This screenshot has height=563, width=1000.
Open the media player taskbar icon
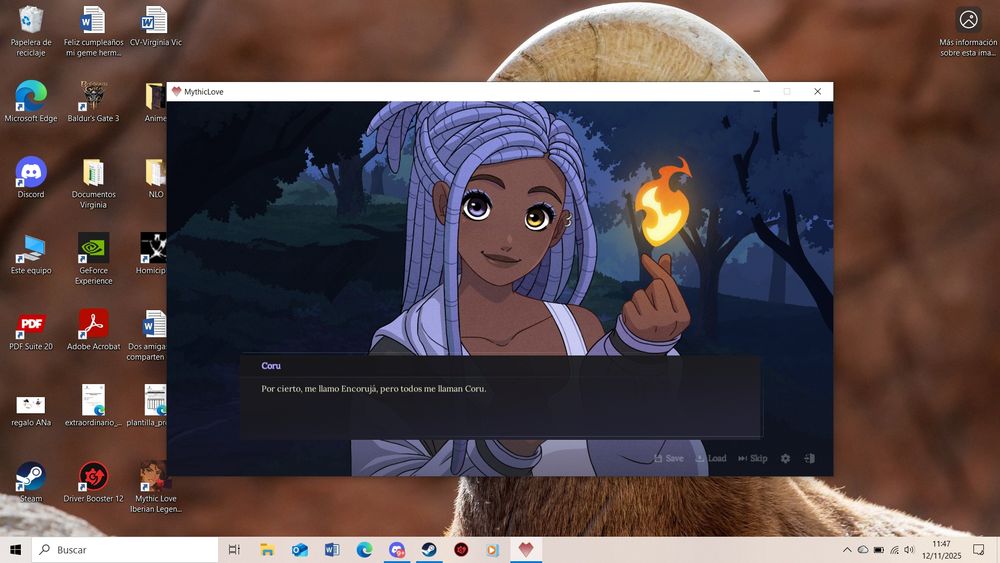tap(493, 550)
